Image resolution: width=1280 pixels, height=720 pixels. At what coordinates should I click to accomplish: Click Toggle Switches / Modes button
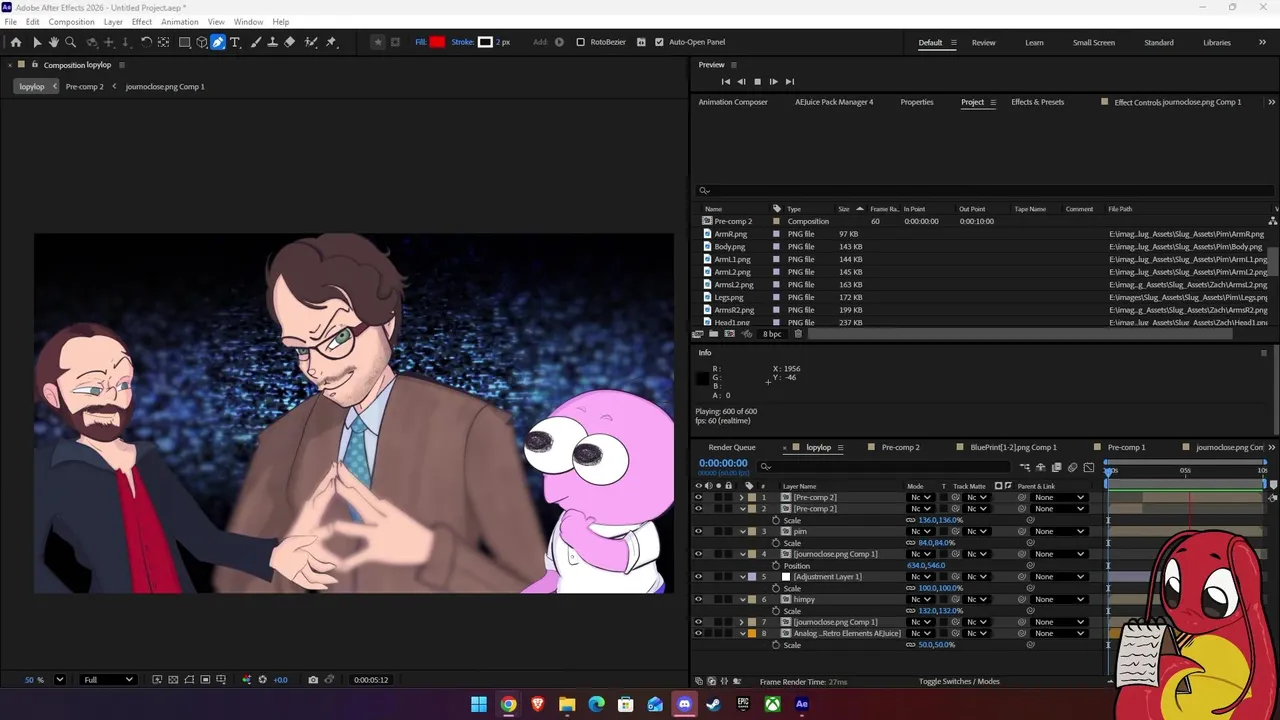(x=959, y=681)
